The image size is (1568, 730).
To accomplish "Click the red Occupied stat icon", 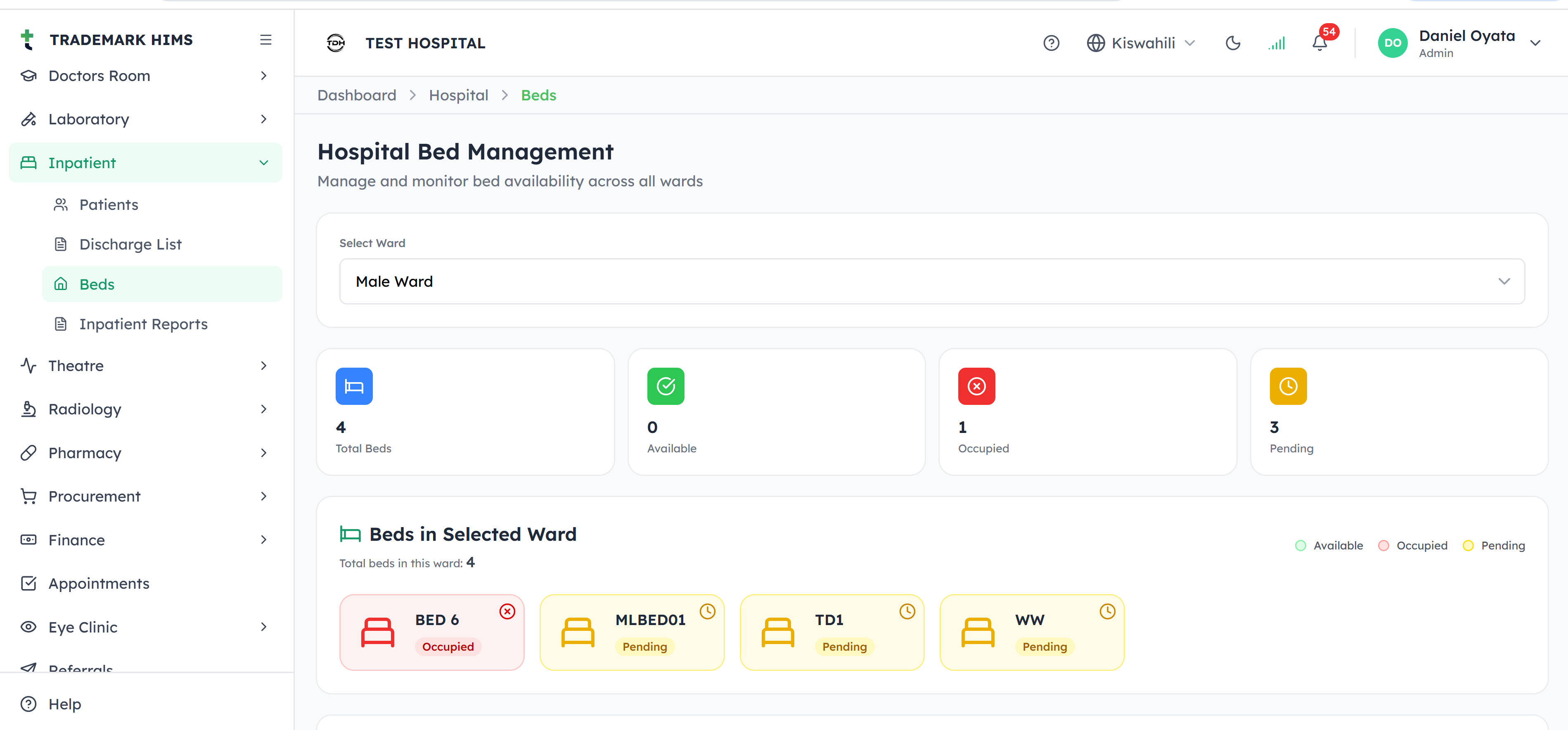I will (x=976, y=386).
